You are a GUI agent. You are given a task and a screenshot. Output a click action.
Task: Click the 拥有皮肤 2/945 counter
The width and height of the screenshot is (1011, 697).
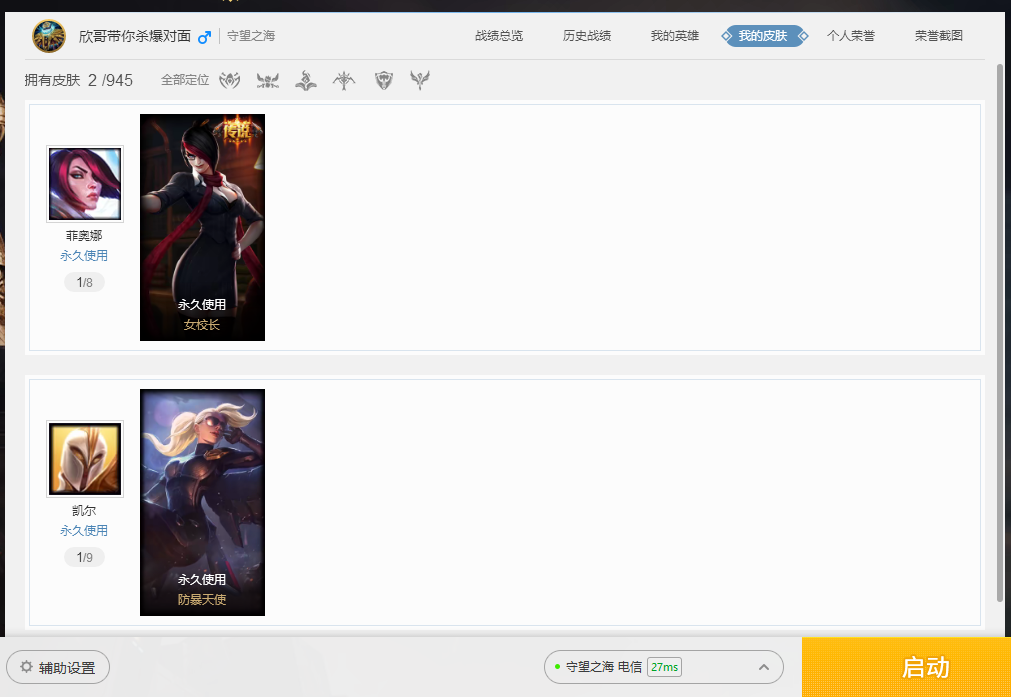coord(79,80)
